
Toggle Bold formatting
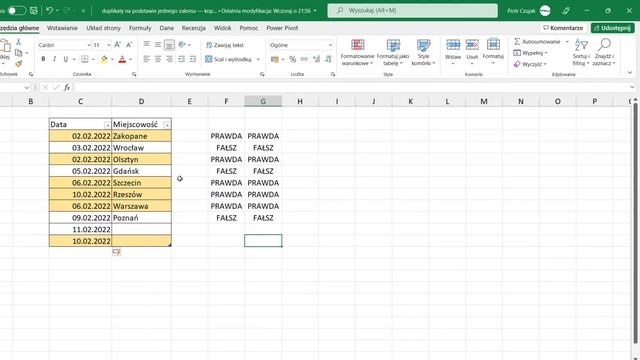tap(43, 59)
